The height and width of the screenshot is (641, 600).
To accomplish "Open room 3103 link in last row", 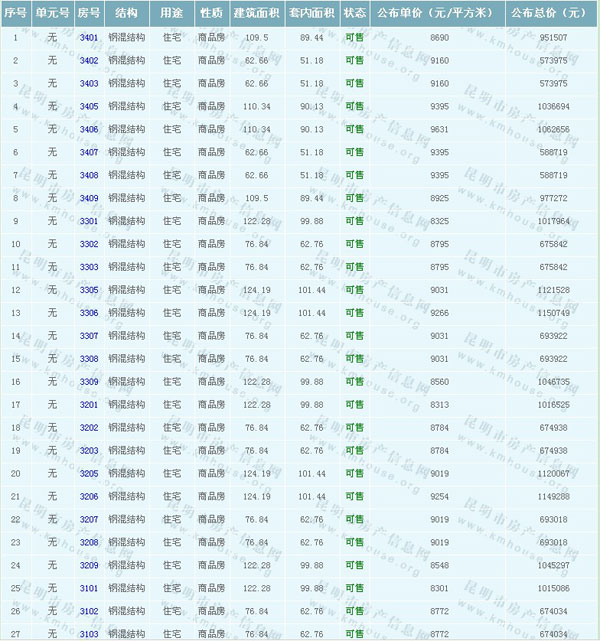I will click(88, 634).
